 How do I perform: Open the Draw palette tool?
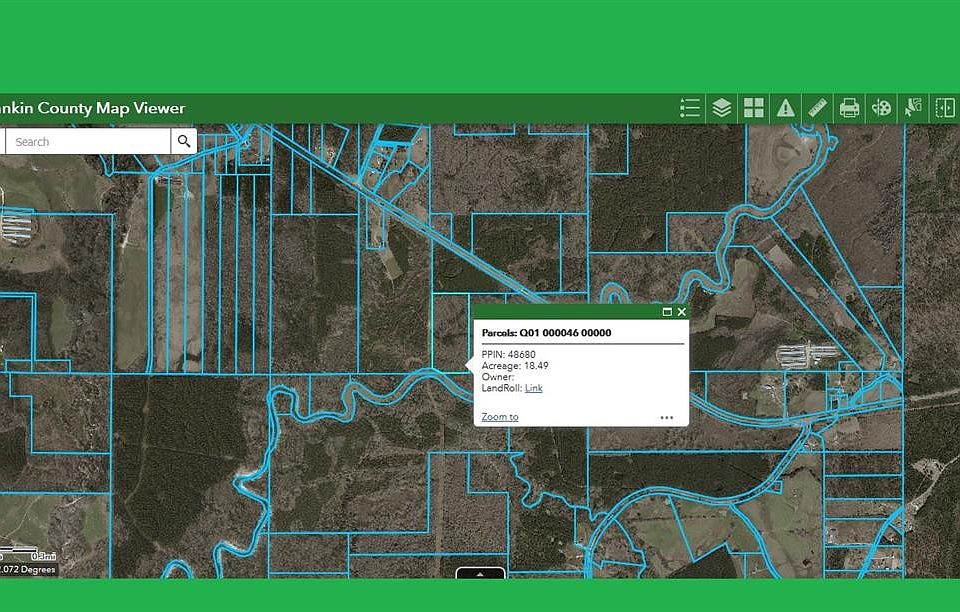click(x=881, y=108)
